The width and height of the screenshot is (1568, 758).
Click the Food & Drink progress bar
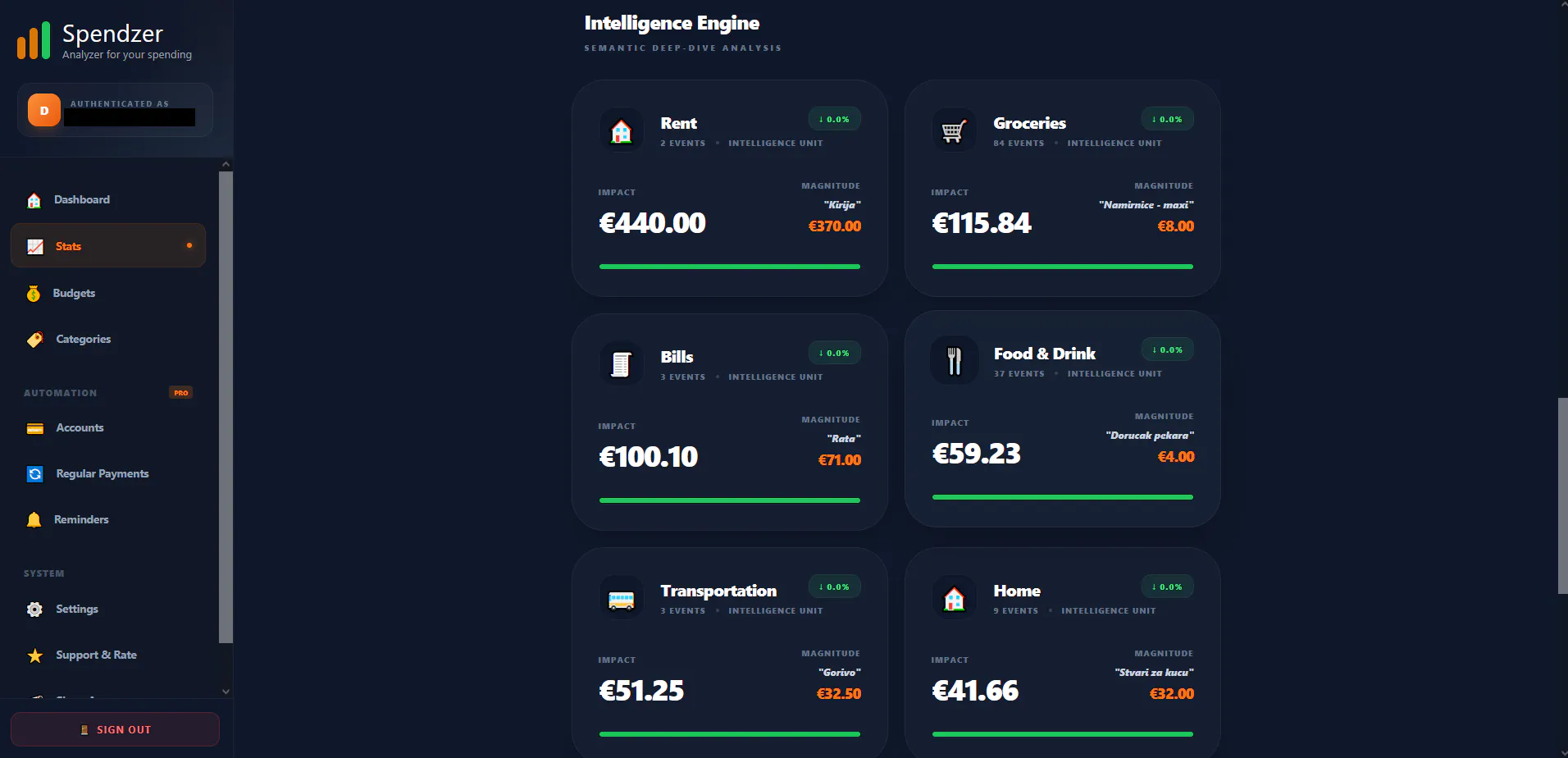pyautogui.click(x=1063, y=497)
